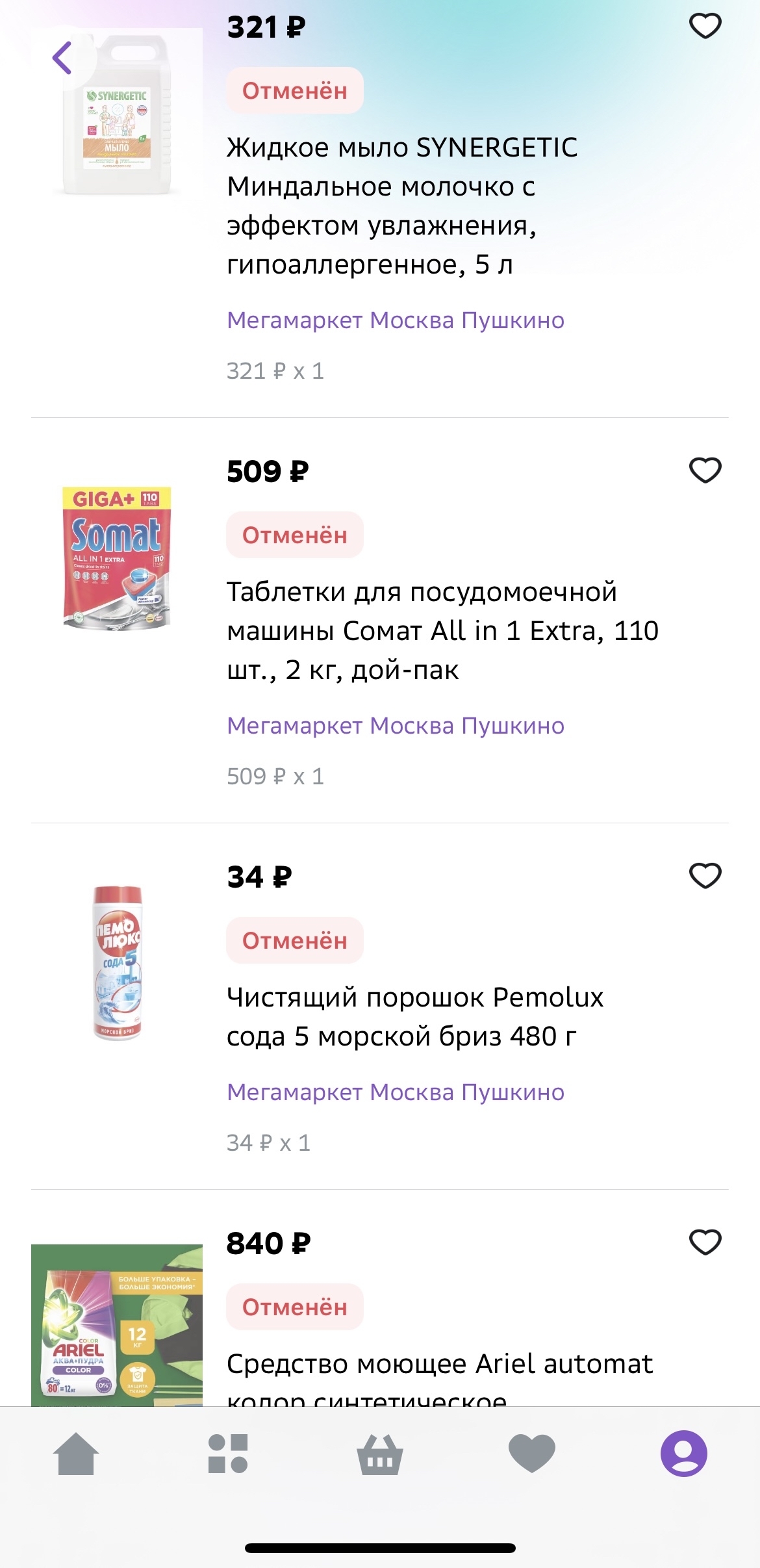Open the Pemolux cleaning powder title
Viewport: 760px width, 1568px height.
tap(414, 1017)
